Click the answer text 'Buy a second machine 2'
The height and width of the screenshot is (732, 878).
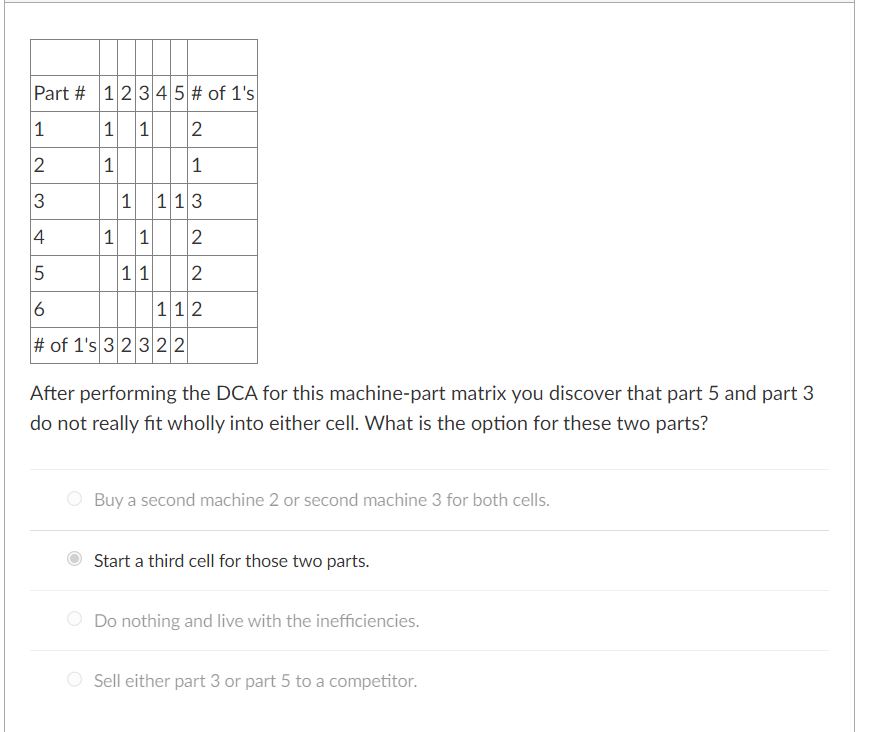click(x=321, y=500)
